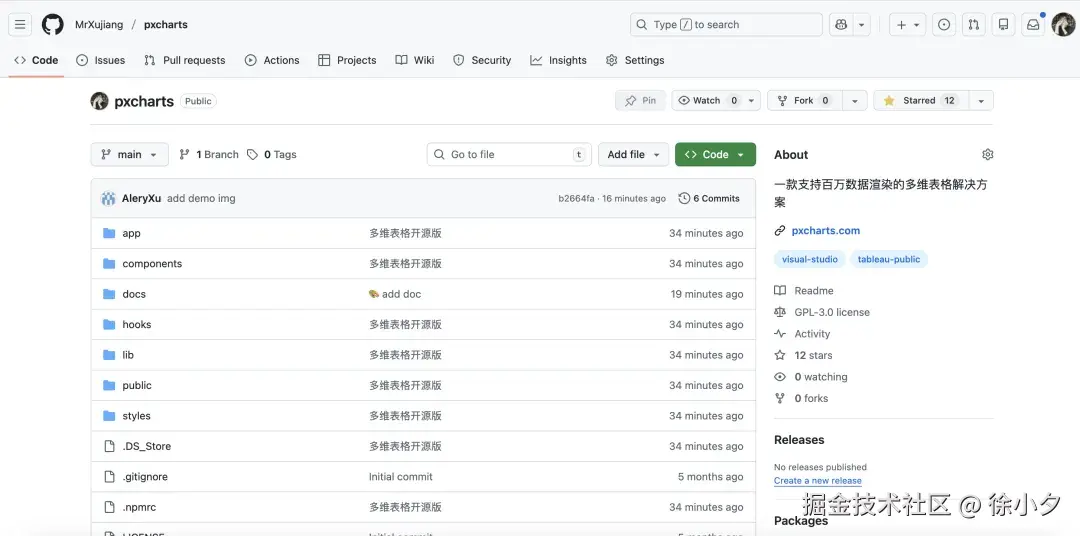
Task: Visit the pxcharts.com website link
Action: point(826,231)
